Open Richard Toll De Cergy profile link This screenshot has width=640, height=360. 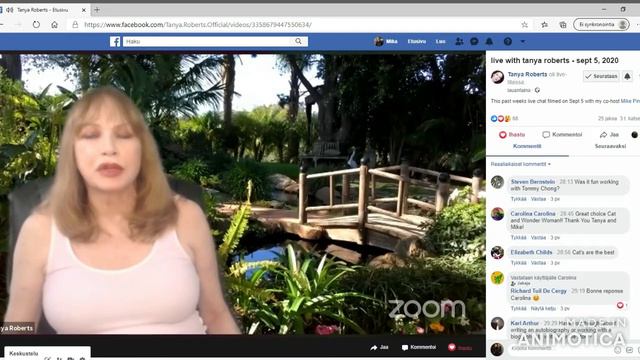(538, 291)
